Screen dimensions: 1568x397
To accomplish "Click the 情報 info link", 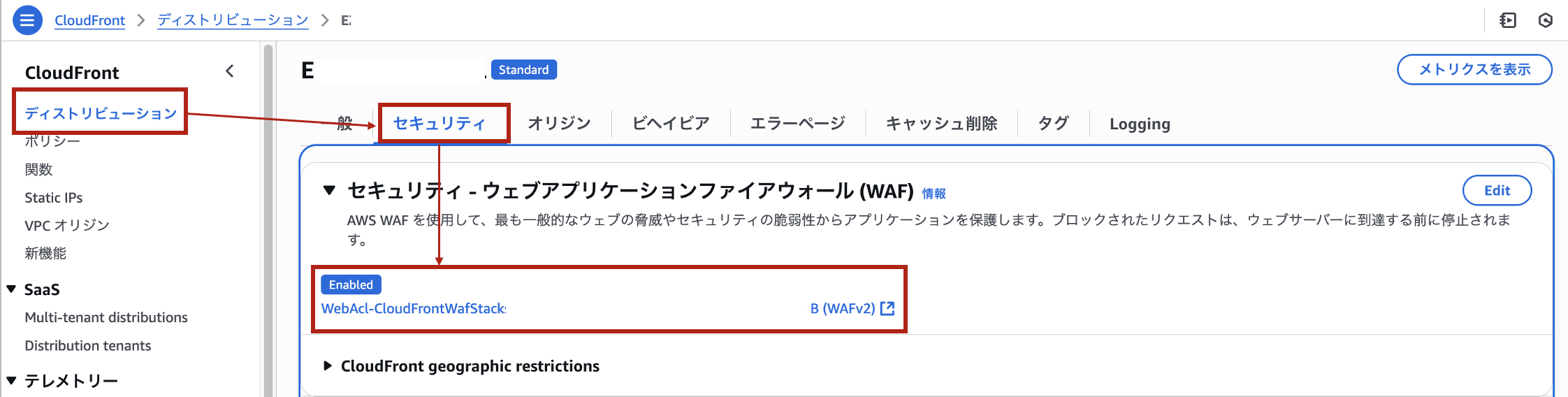I will (x=934, y=194).
